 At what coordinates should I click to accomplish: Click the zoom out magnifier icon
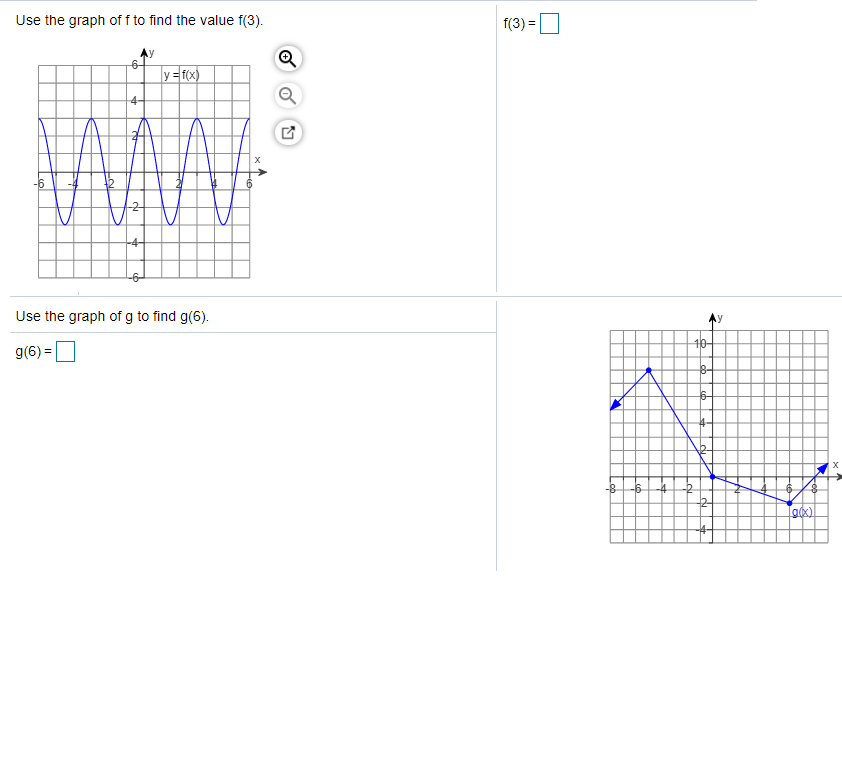click(287, 96)
